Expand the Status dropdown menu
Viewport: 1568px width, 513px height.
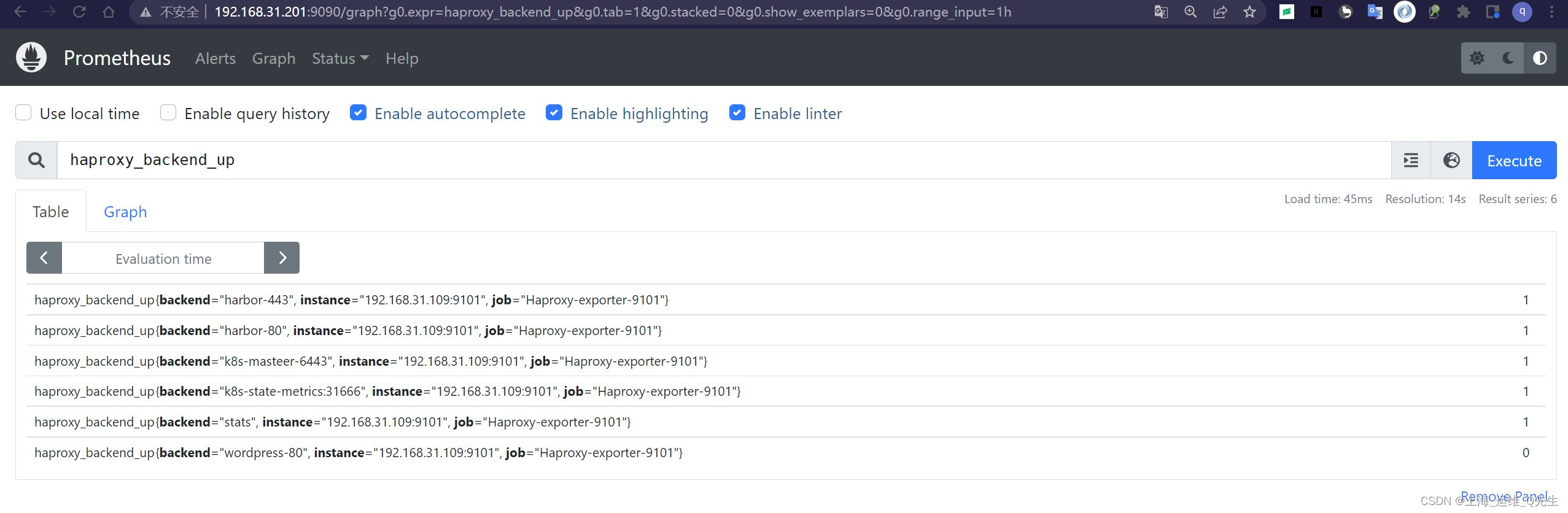[x=340, y=58]
